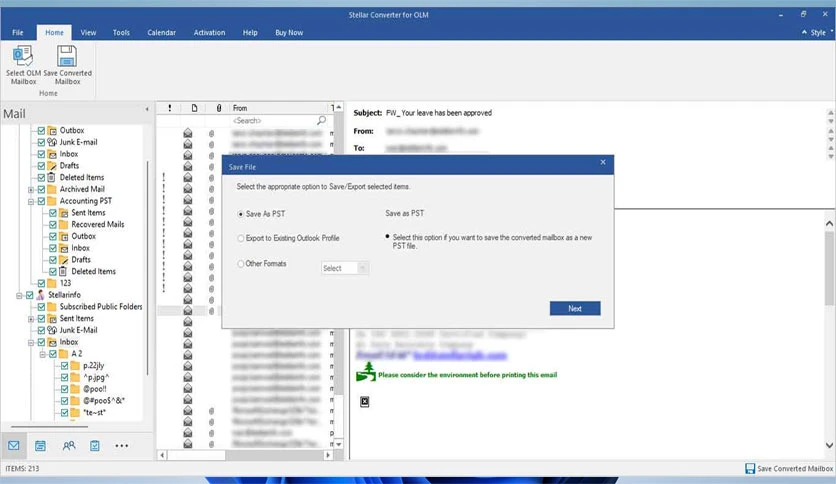Uncheck the Archived Mail folder checkbox

click(41, 189)
